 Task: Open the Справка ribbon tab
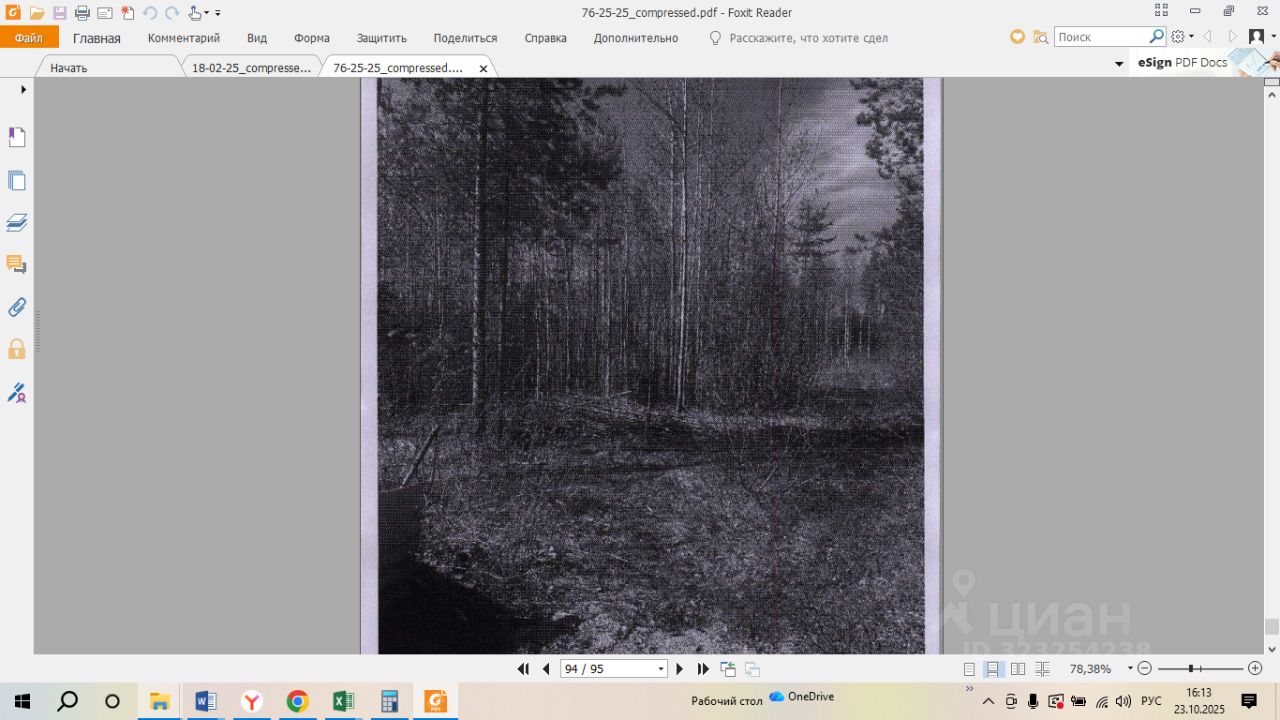click(x=546, y=38)
